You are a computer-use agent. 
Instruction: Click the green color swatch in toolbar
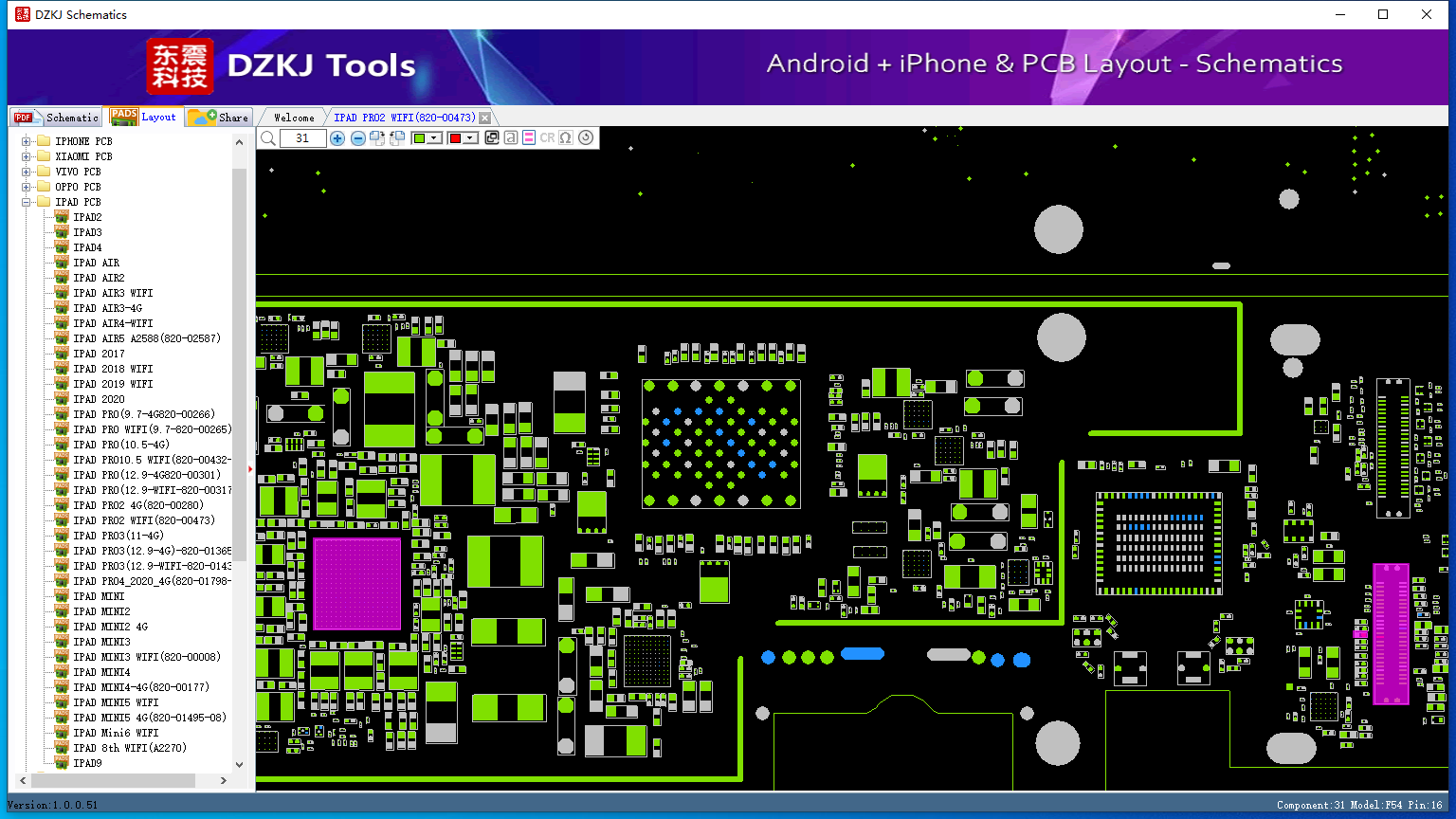coord(420,138)
